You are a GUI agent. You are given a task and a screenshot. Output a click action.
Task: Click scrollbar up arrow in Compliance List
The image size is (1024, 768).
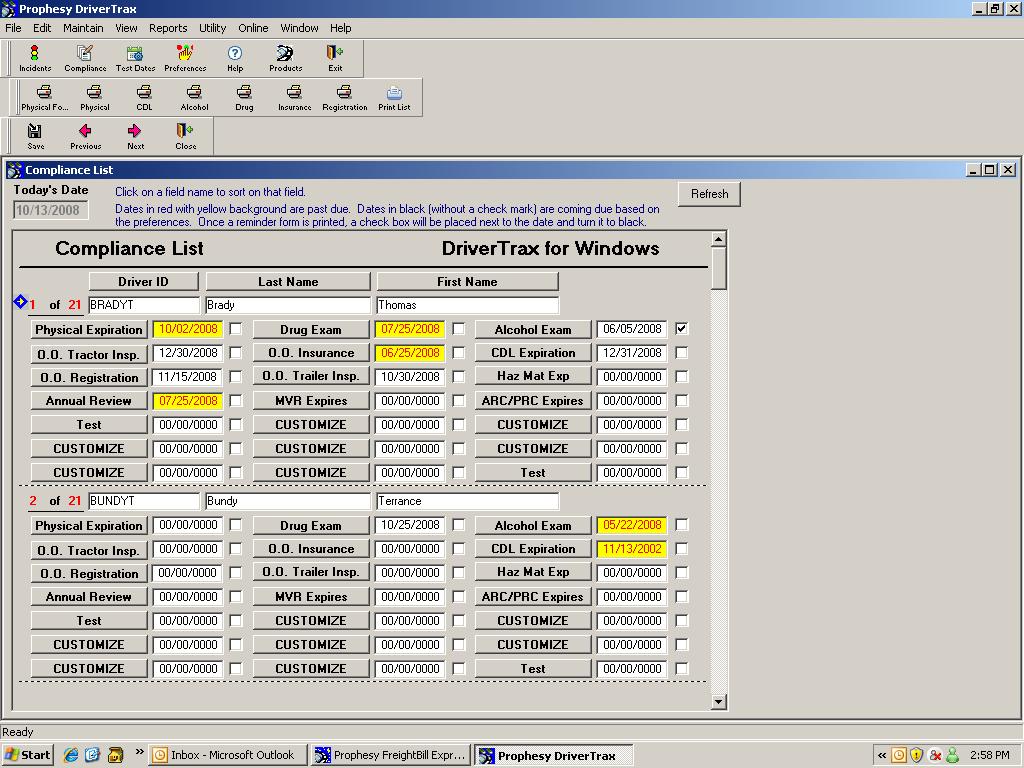coord(718,239)
